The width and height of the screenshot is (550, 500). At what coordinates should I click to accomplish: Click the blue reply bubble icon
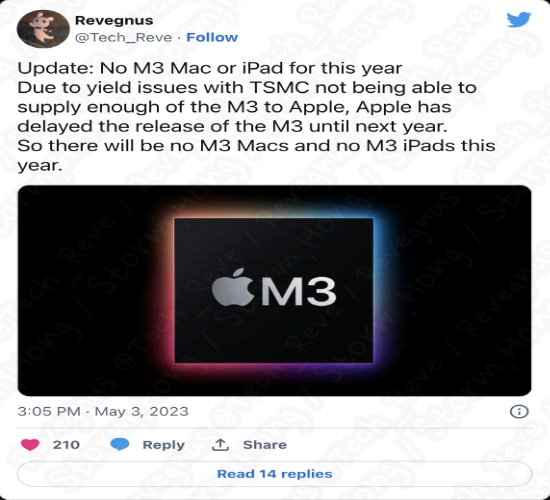pos(120,445)
